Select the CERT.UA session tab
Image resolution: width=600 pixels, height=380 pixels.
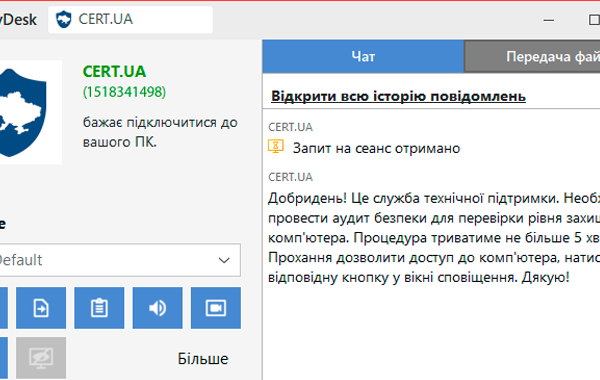tap(130, 19)
